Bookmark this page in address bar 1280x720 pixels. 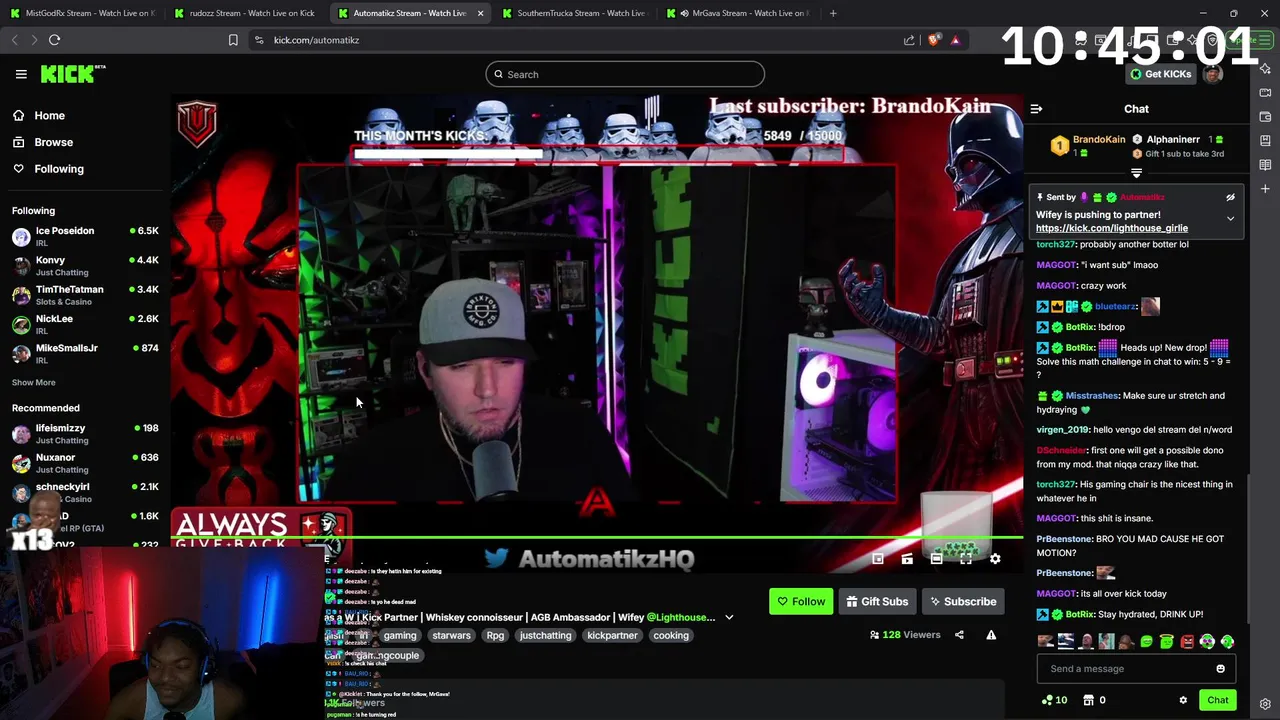point(233,40)
